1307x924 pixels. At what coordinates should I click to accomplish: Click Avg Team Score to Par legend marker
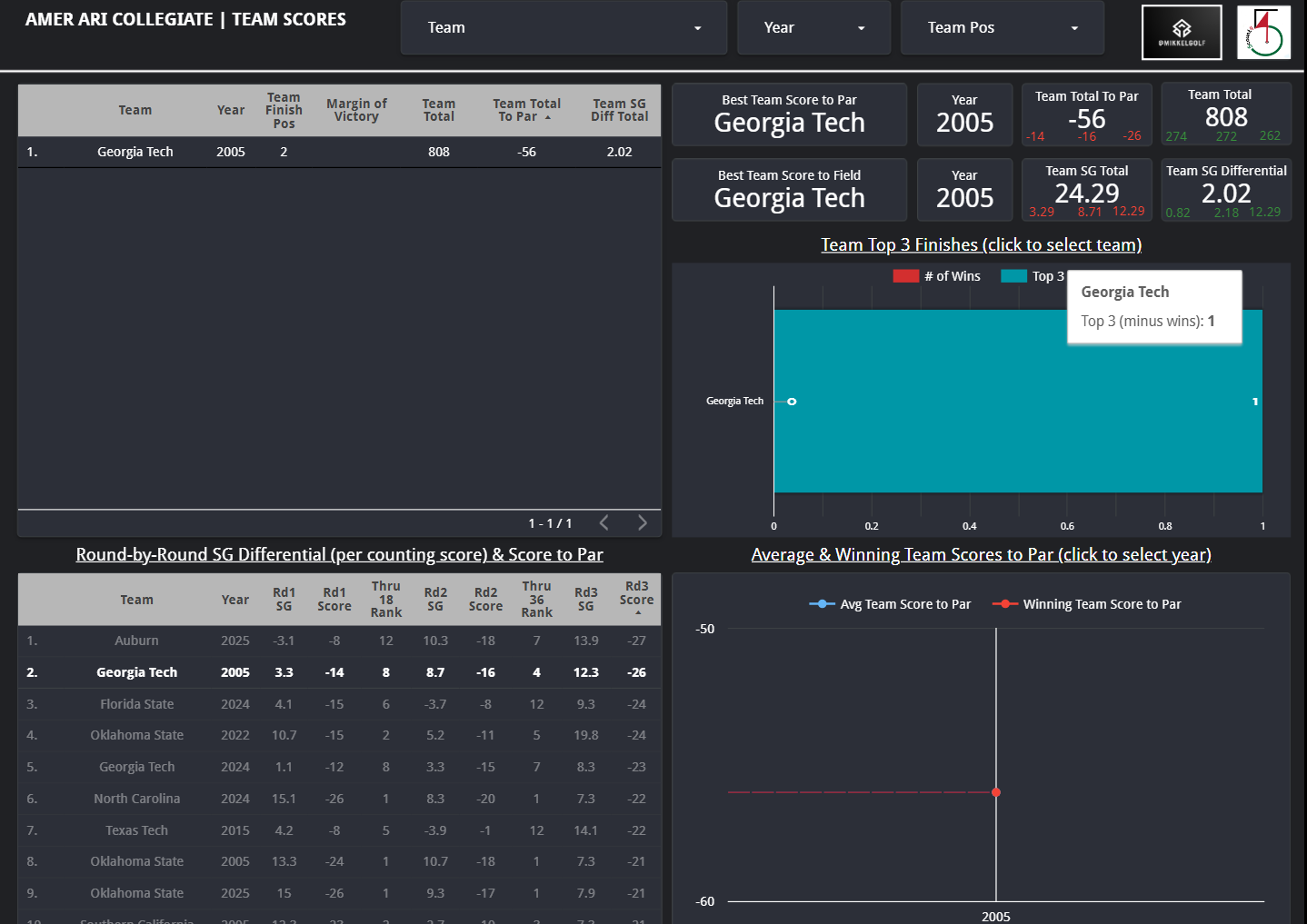[x=822, y=604]
